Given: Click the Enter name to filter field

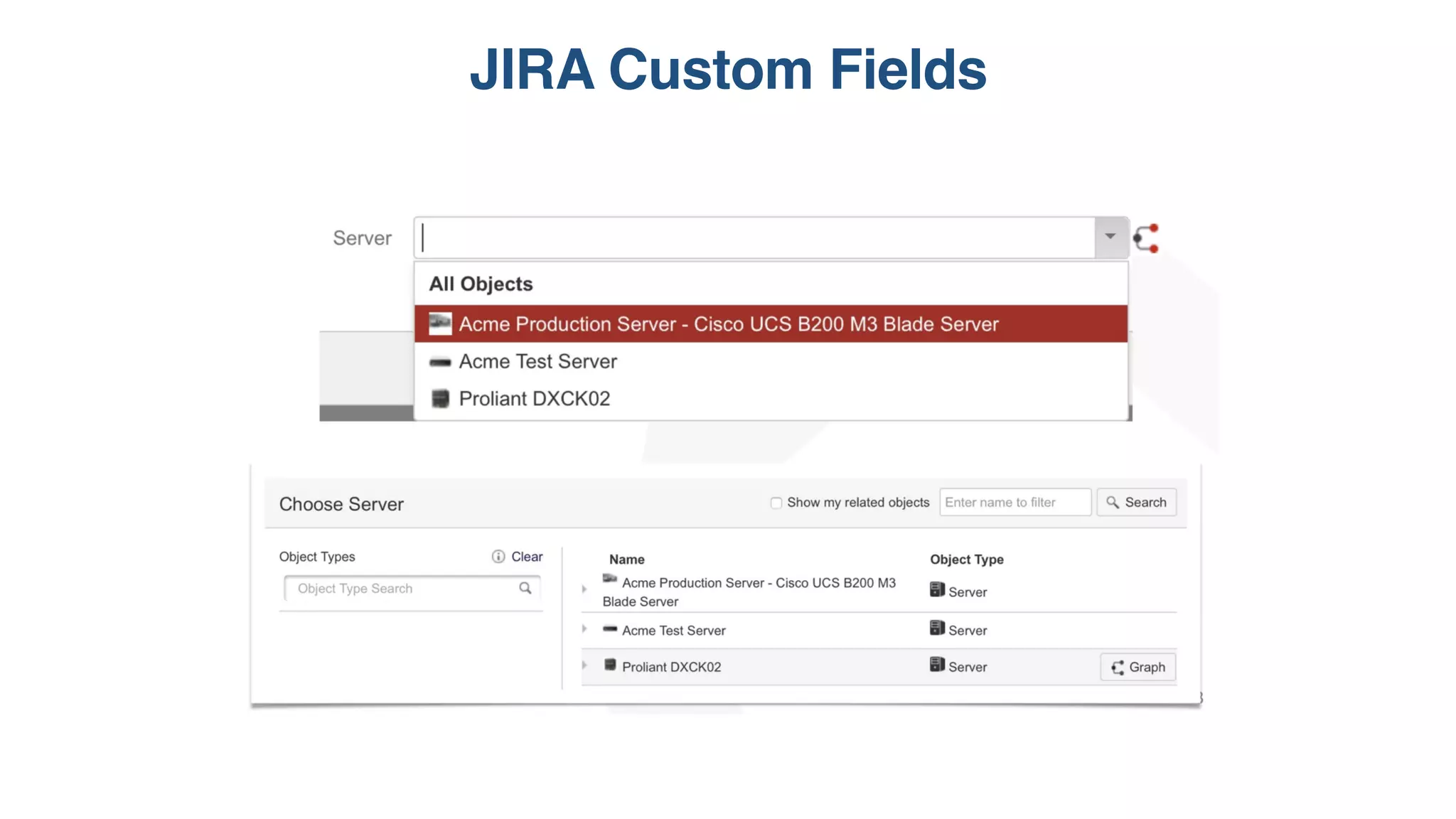Looking at the screenshot, I should click(1015, 502).
